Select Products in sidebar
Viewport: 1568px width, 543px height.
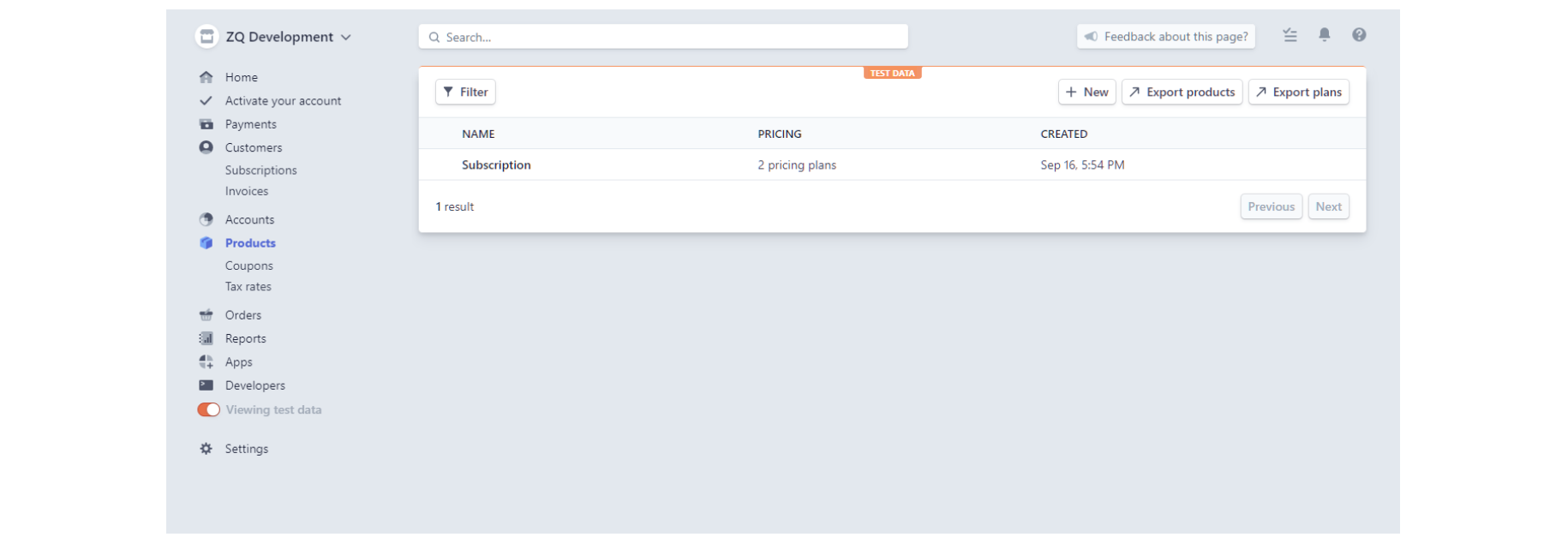250,243
